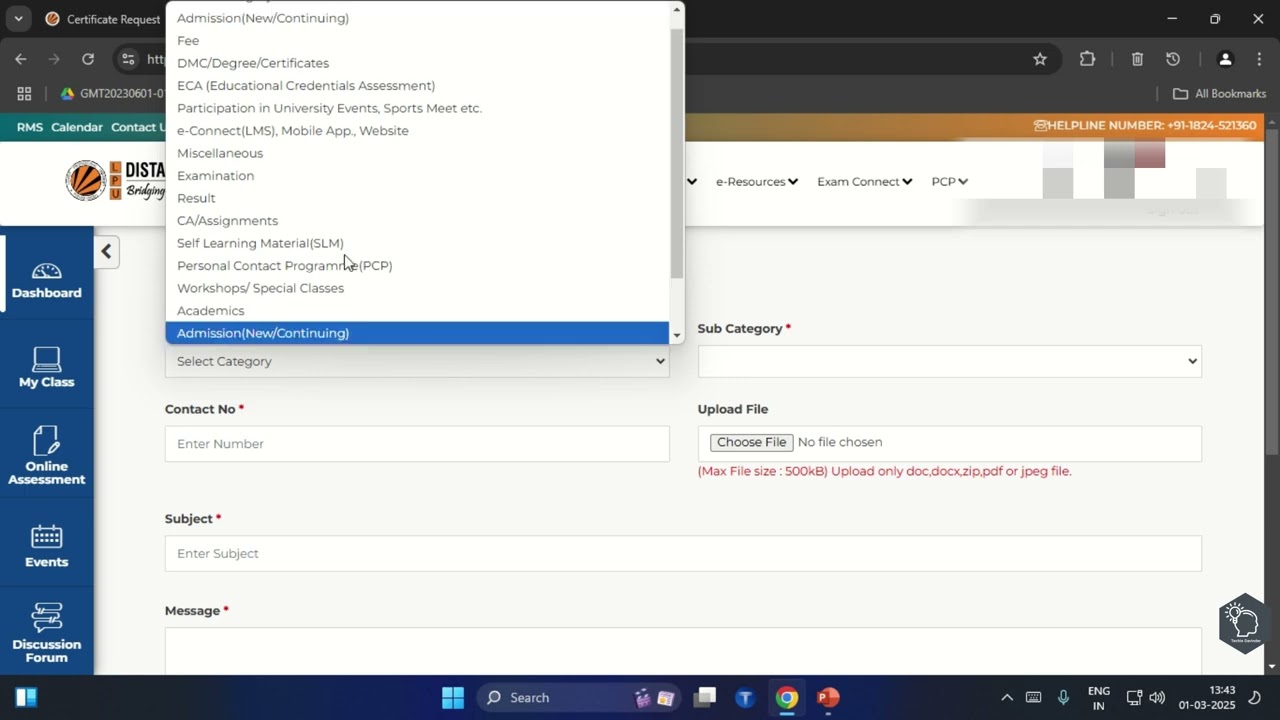Open GMT20230601 bookmark
Viewport: 1280px width, 720px height.
(112, 93)
